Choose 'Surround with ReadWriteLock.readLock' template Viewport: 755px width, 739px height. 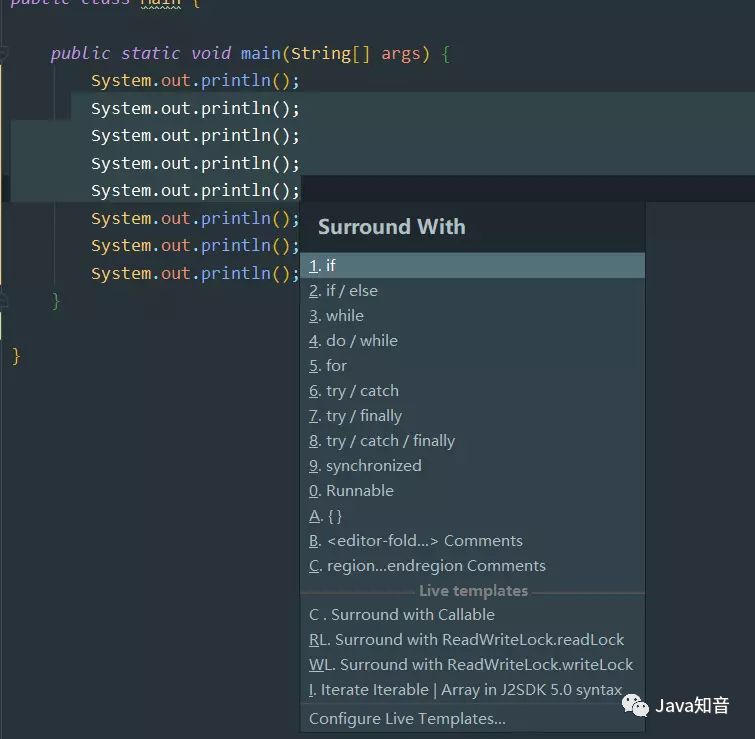pos(472,640)
